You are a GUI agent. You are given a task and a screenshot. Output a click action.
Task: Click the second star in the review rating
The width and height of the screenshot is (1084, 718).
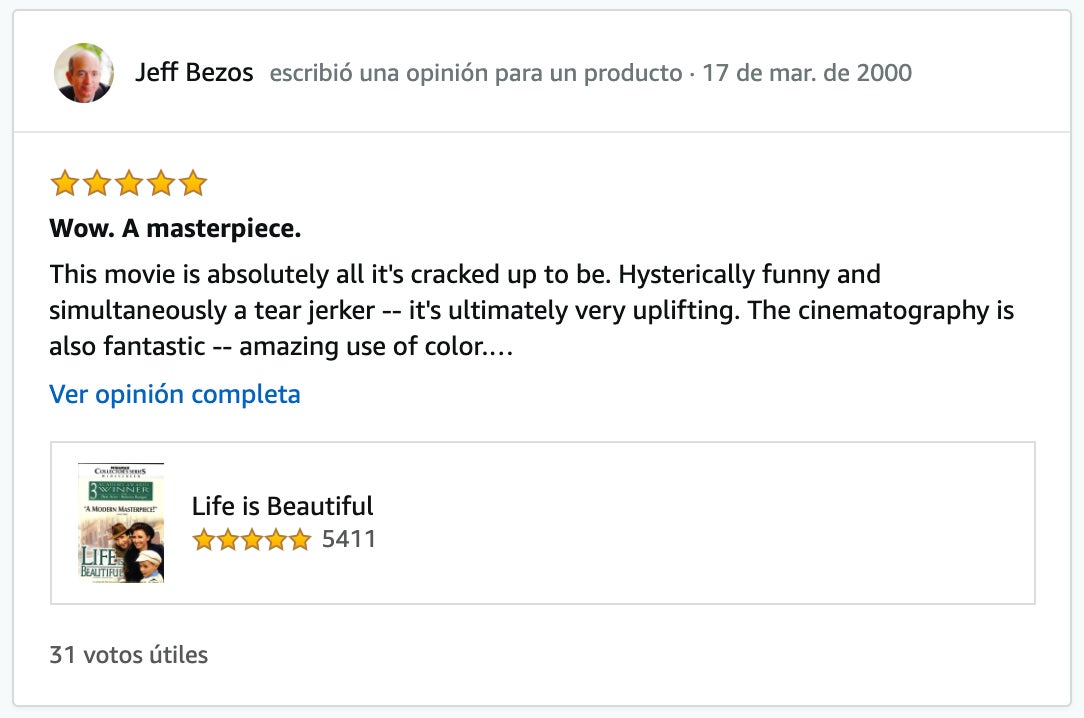pyautogui.click(x=96, y=183)
